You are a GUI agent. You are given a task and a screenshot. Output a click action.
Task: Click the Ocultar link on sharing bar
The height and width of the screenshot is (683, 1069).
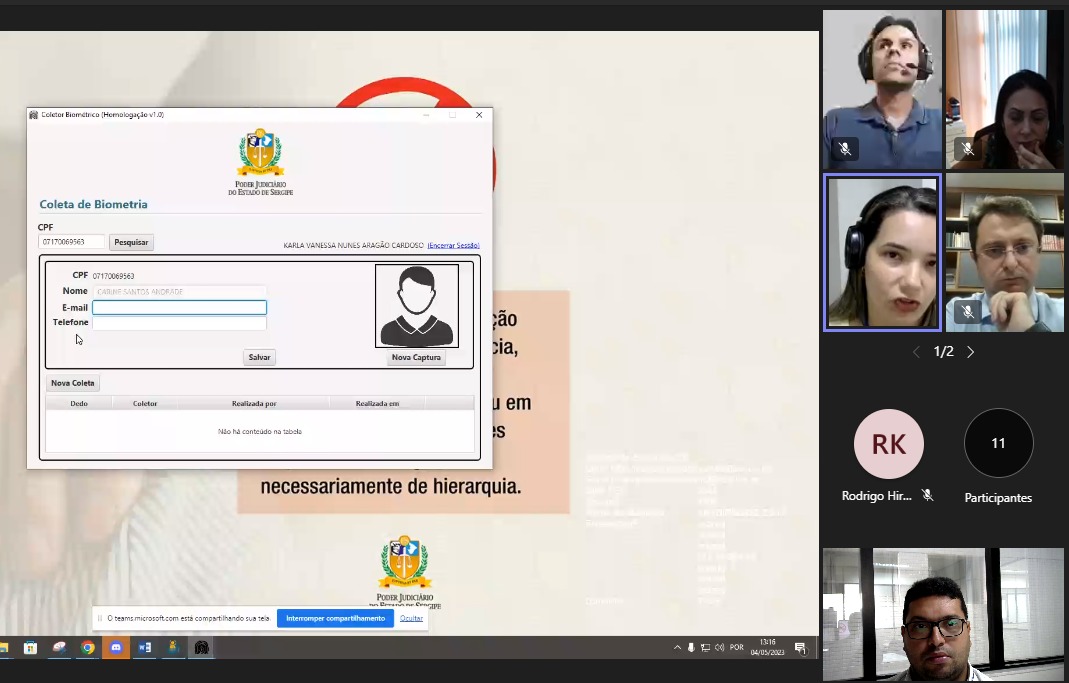[x=411, y=618]
